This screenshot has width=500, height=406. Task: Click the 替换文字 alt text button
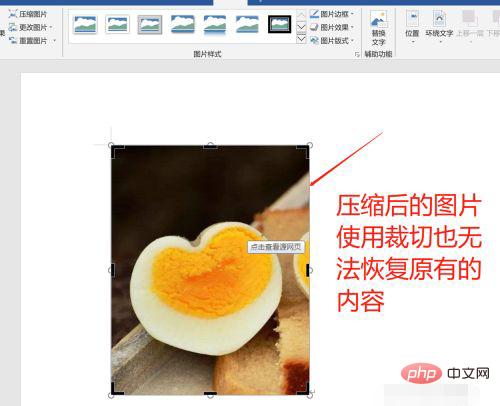tap(379, 28)
